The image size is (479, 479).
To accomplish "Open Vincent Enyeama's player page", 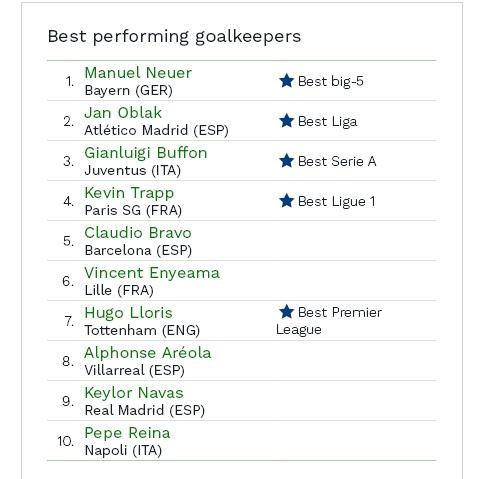I will [x=152, y=273].
